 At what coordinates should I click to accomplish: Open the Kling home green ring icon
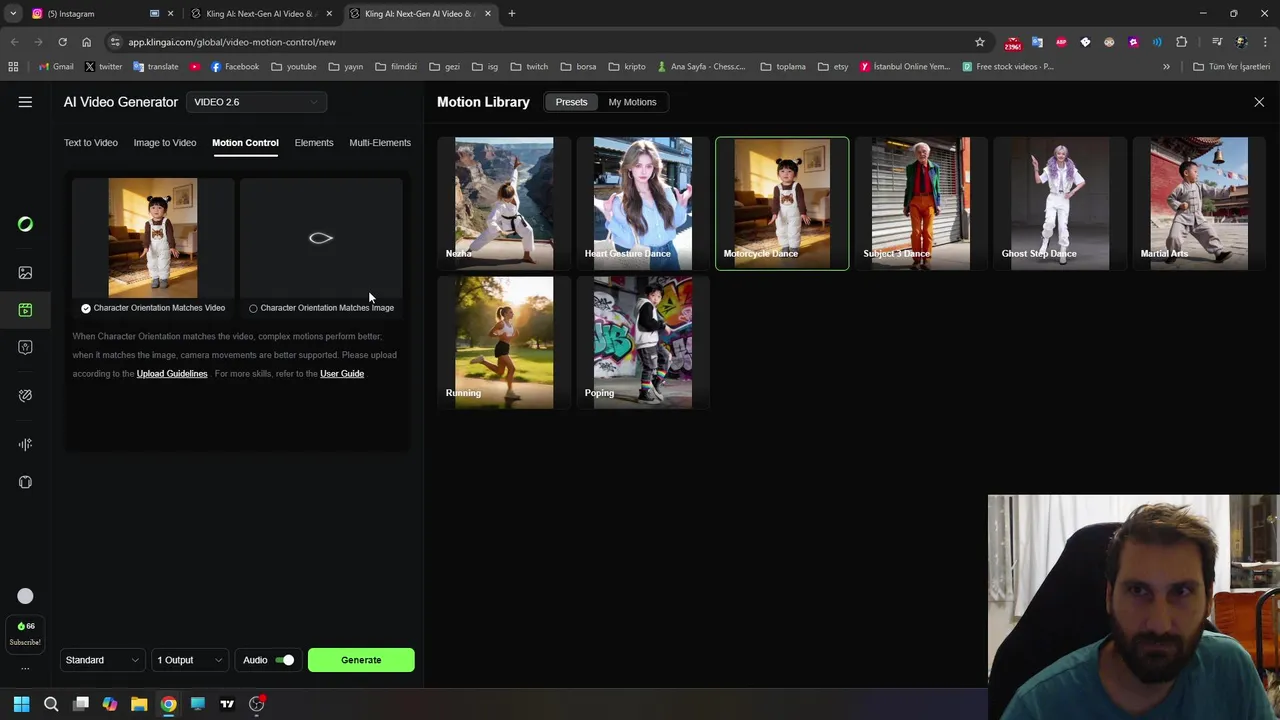click(25, 224)
